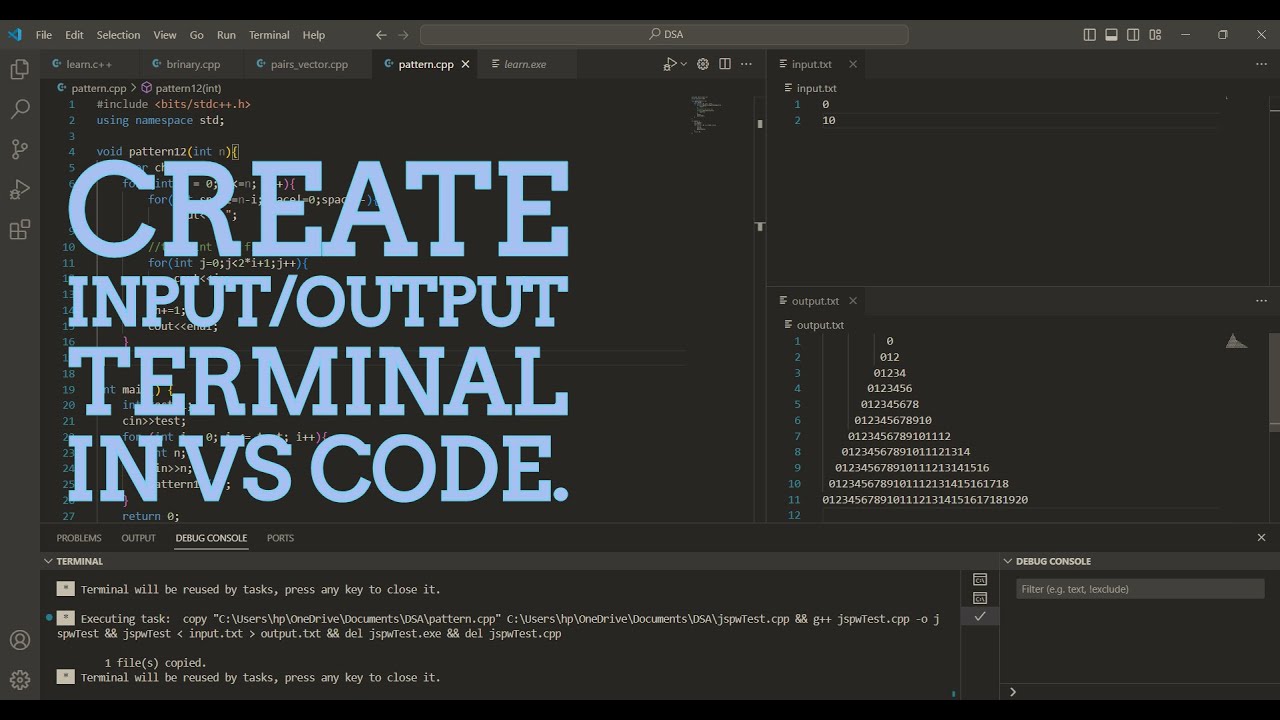The width and height of the screenshot is (1280, 720).
Task: Open the Extensions view
Action: [x=19, y=230]
